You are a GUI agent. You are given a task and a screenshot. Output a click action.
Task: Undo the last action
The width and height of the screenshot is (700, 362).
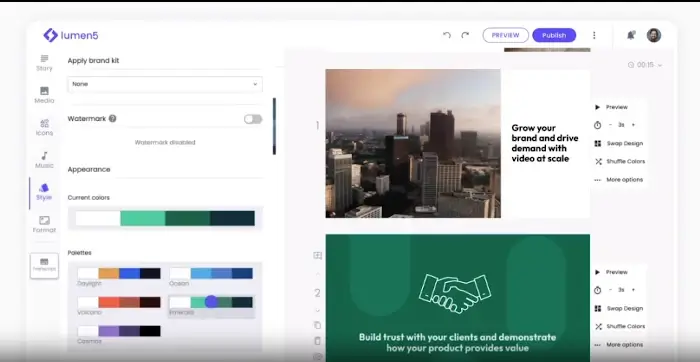446,35
